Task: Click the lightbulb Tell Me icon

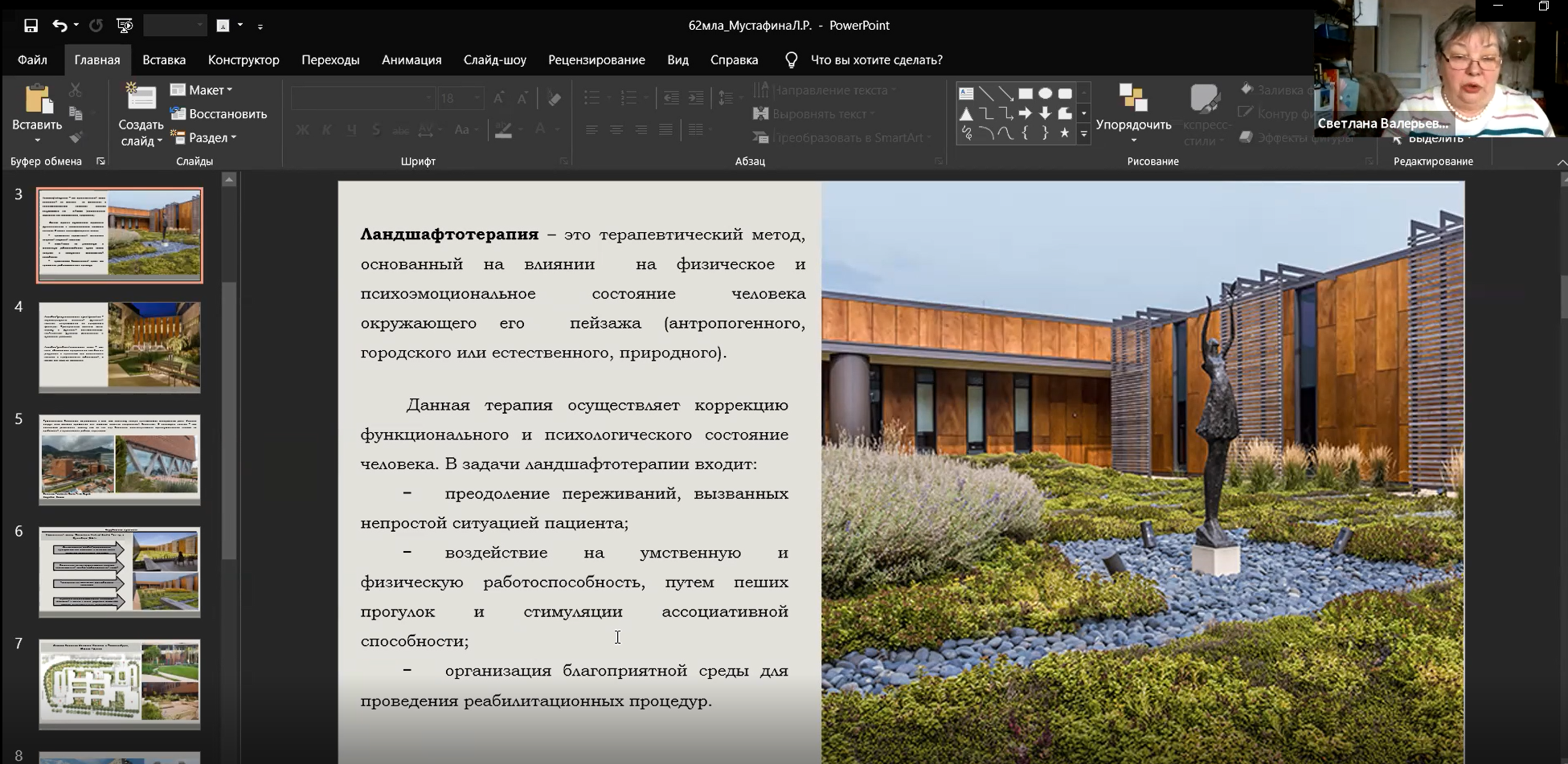Action: point(791,60)
